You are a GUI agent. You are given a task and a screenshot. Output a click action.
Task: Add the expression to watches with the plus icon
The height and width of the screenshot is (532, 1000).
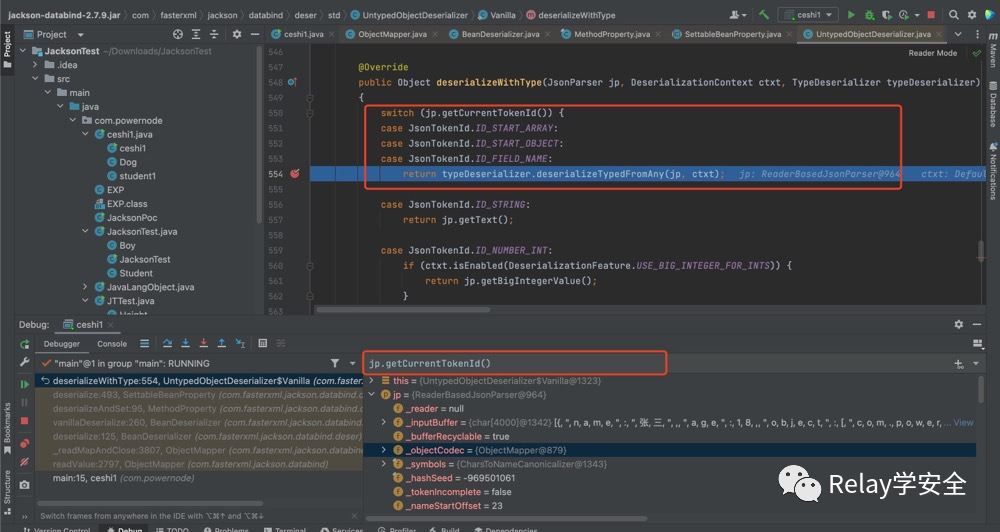point(958,364)
